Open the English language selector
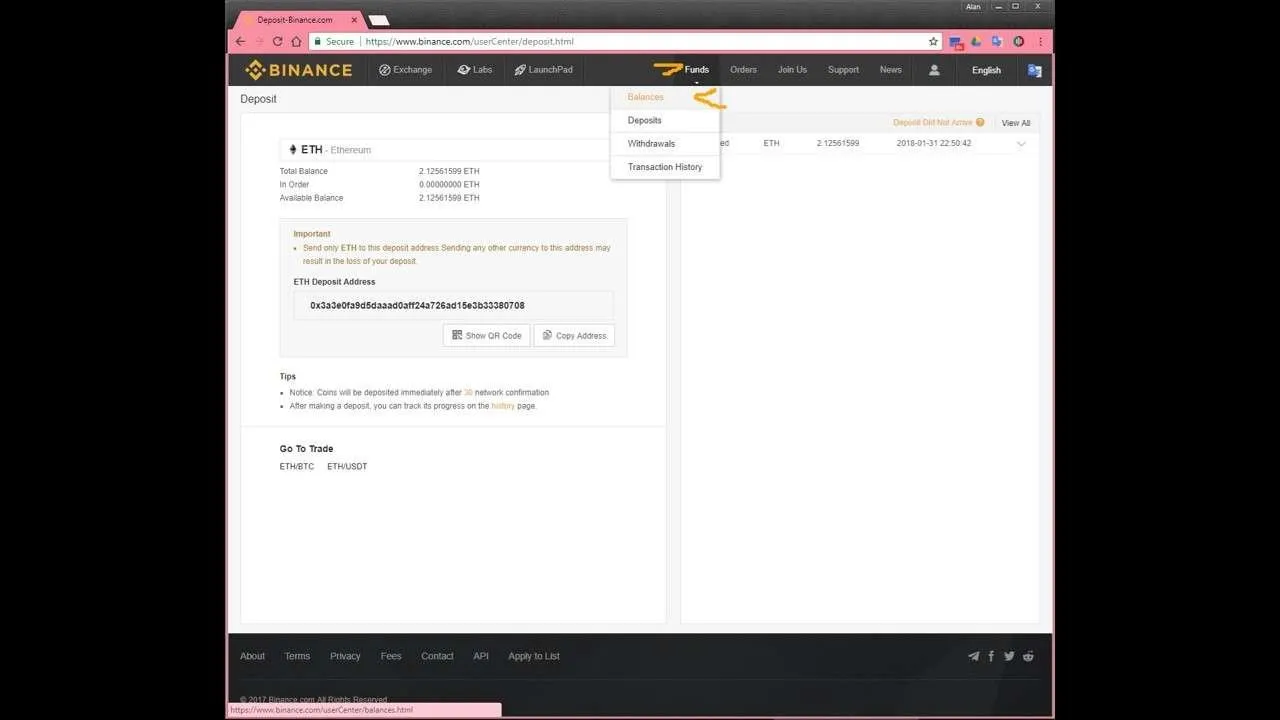The image size is (1280, 720). point(986,70)
